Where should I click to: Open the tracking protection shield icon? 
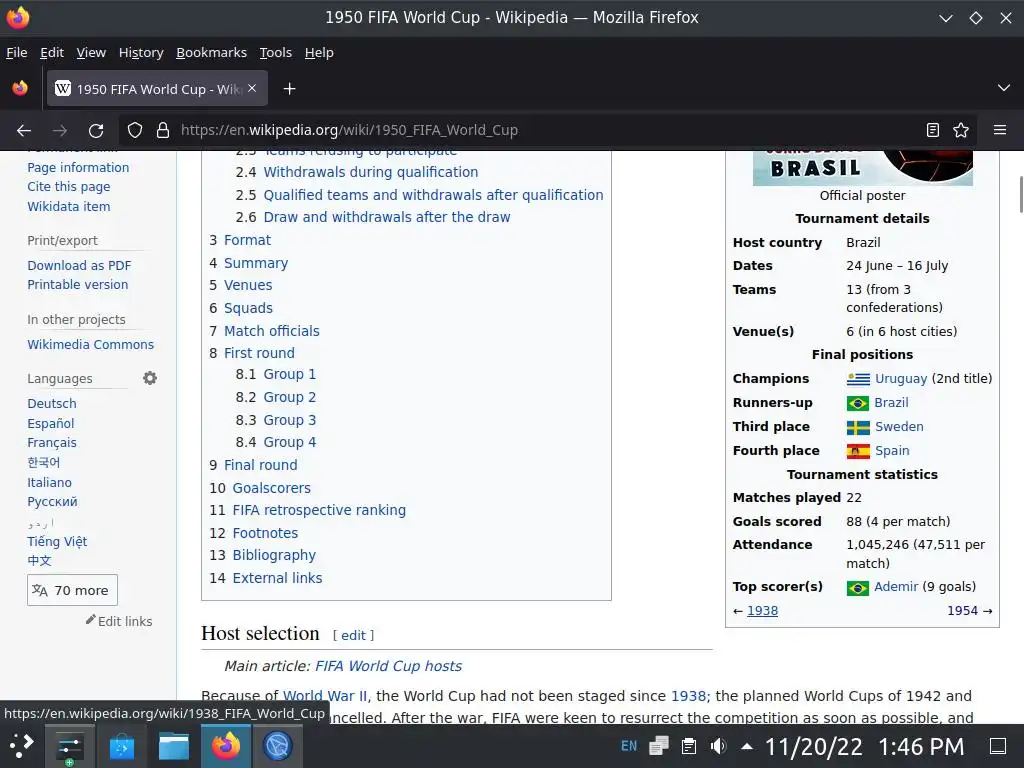135,130
